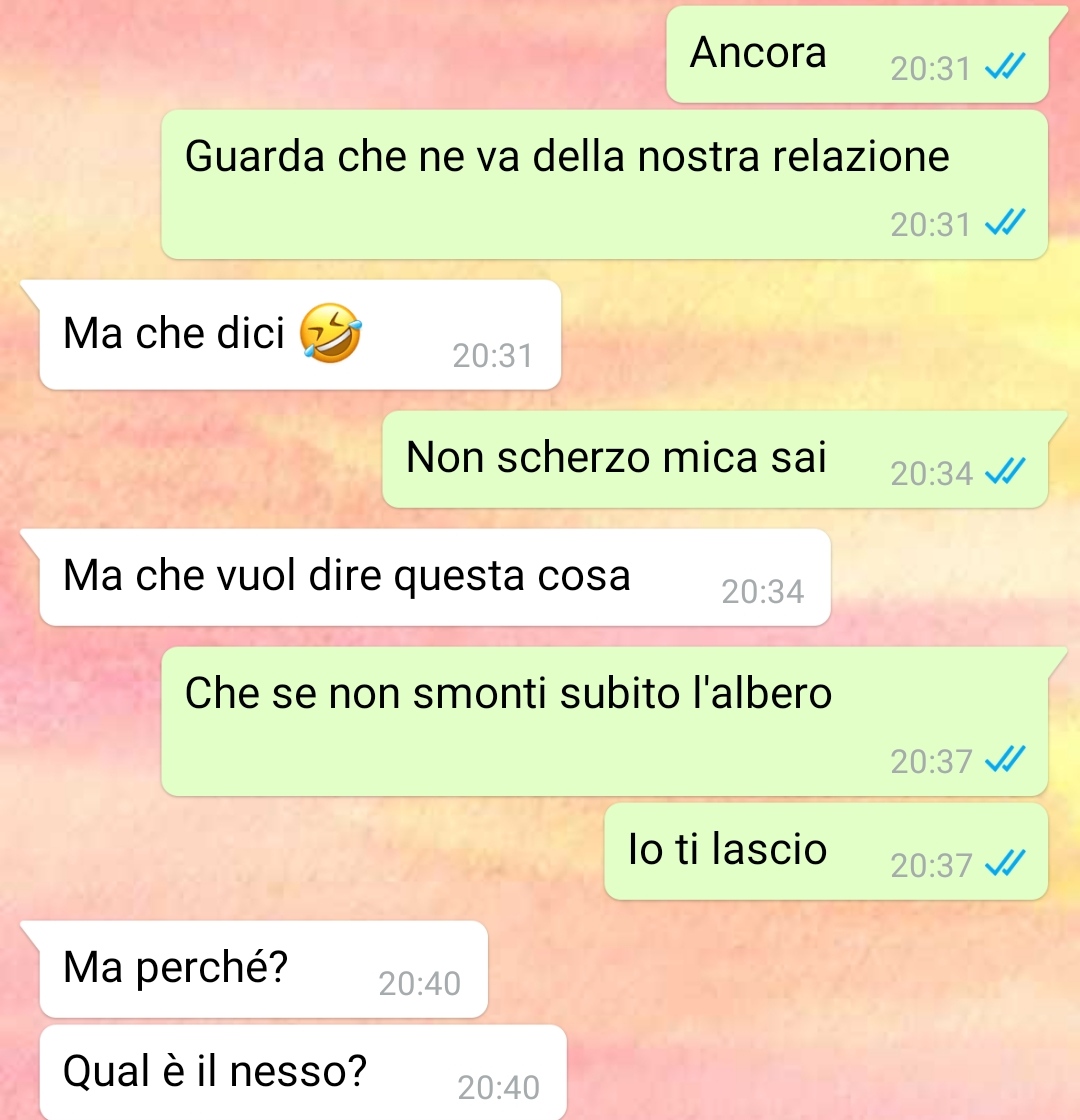The image size is (1080, 1120).
Task: Tap the 20:37 time on 'Io ti lascio'
Action: [931, 866]
